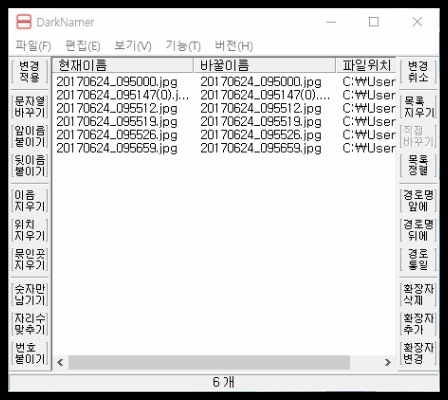
Task: Click new name cell 20170624_095526.jpg
Action: pos(261,135)
